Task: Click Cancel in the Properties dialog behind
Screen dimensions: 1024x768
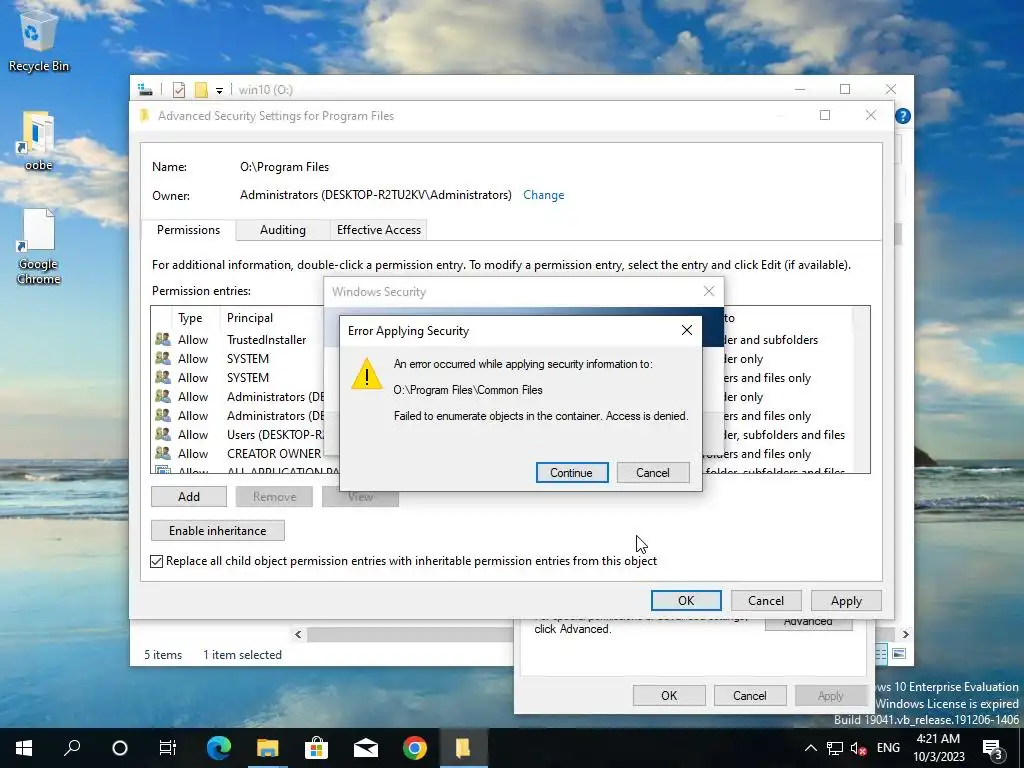Action: pos(750,696)
